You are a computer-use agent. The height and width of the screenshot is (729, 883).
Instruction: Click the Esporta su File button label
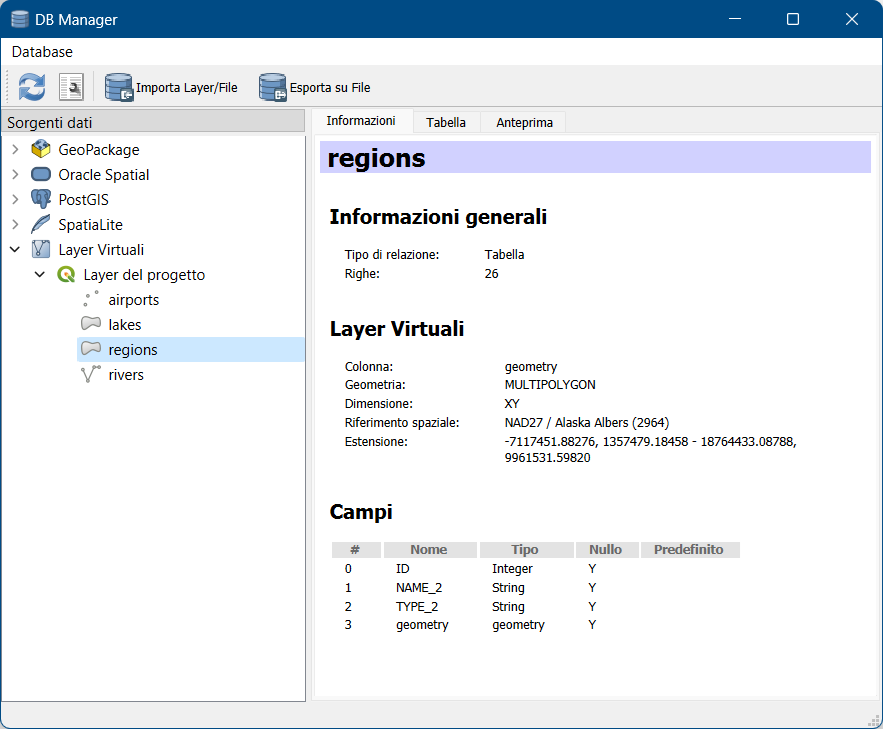330,88
